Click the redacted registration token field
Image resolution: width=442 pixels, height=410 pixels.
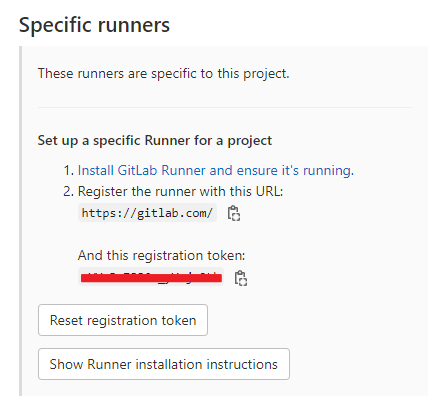(x=151, y=277)
